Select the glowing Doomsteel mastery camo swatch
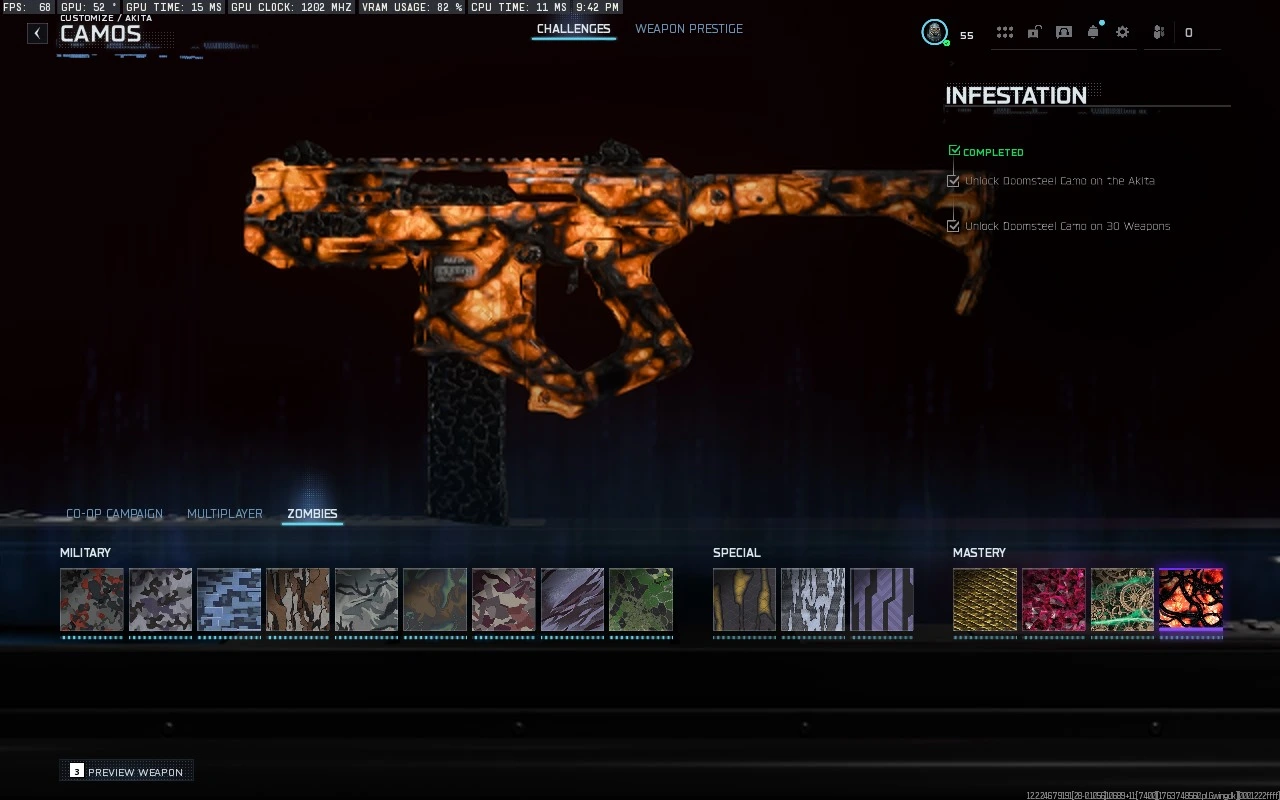The image size is (1280, 800). point(1191,600)
